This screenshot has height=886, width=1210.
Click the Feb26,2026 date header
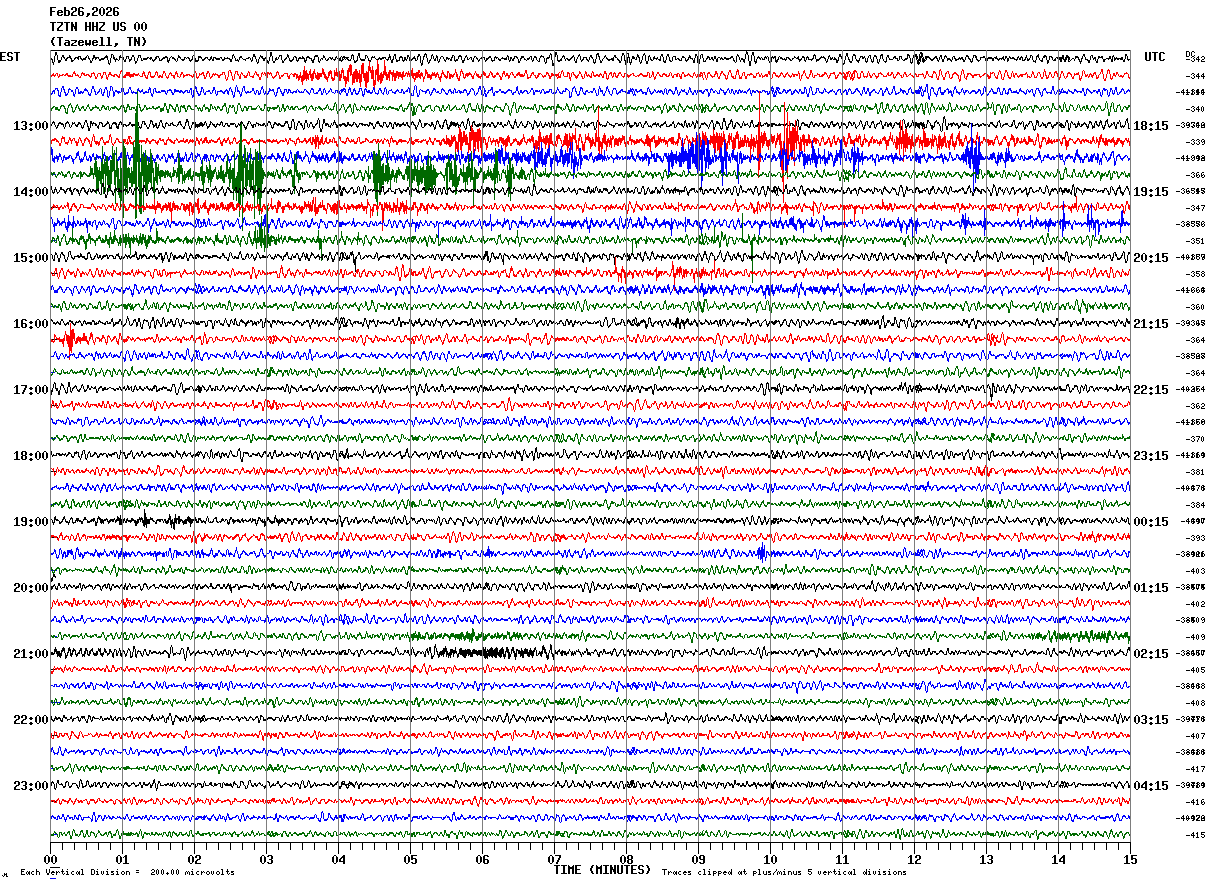[x=84, y=12]
